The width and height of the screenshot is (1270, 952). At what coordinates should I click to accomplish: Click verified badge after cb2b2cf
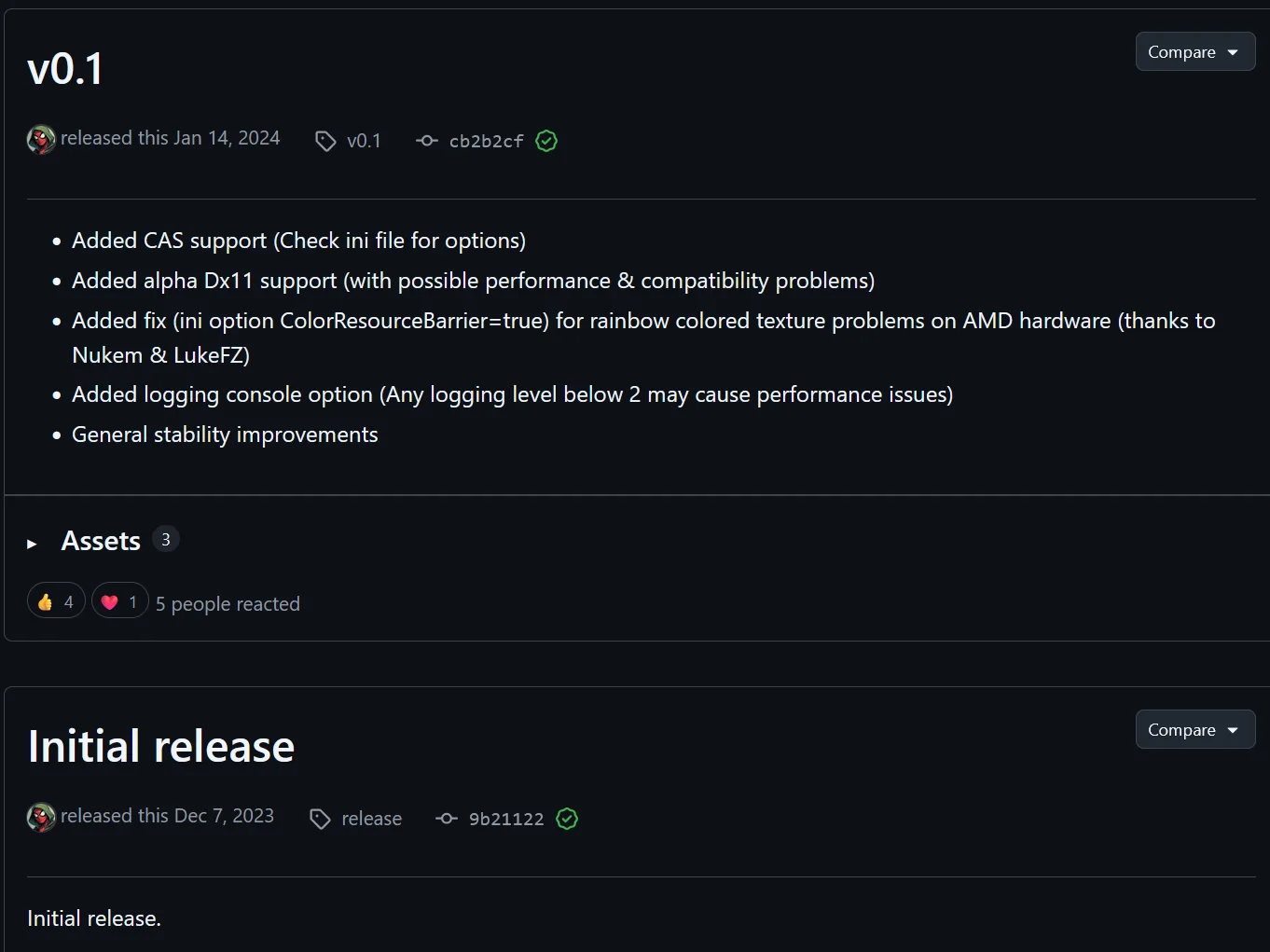[x=546, y=141]
